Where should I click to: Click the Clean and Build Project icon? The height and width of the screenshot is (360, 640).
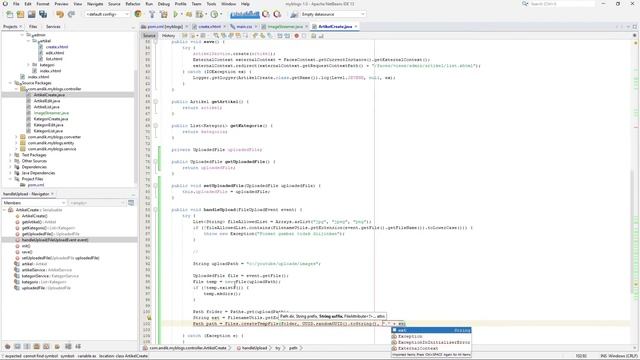164,14
